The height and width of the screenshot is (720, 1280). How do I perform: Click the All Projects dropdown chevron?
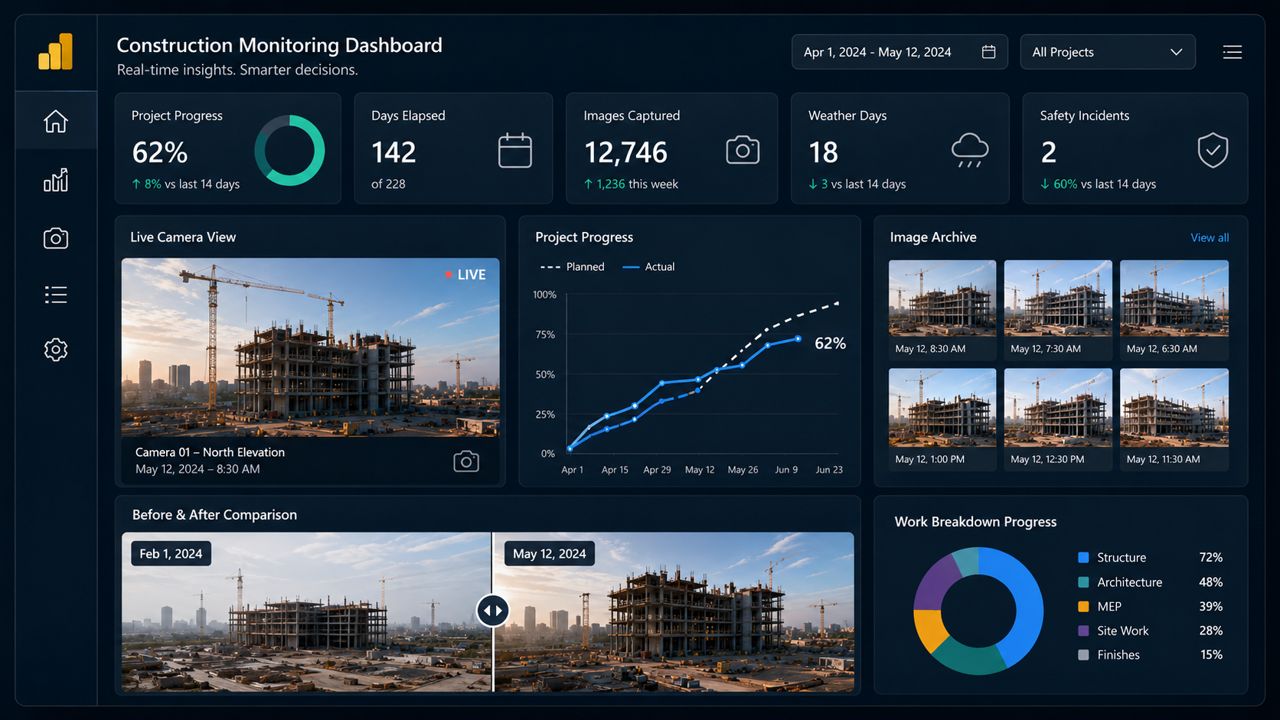point(1176,52)
